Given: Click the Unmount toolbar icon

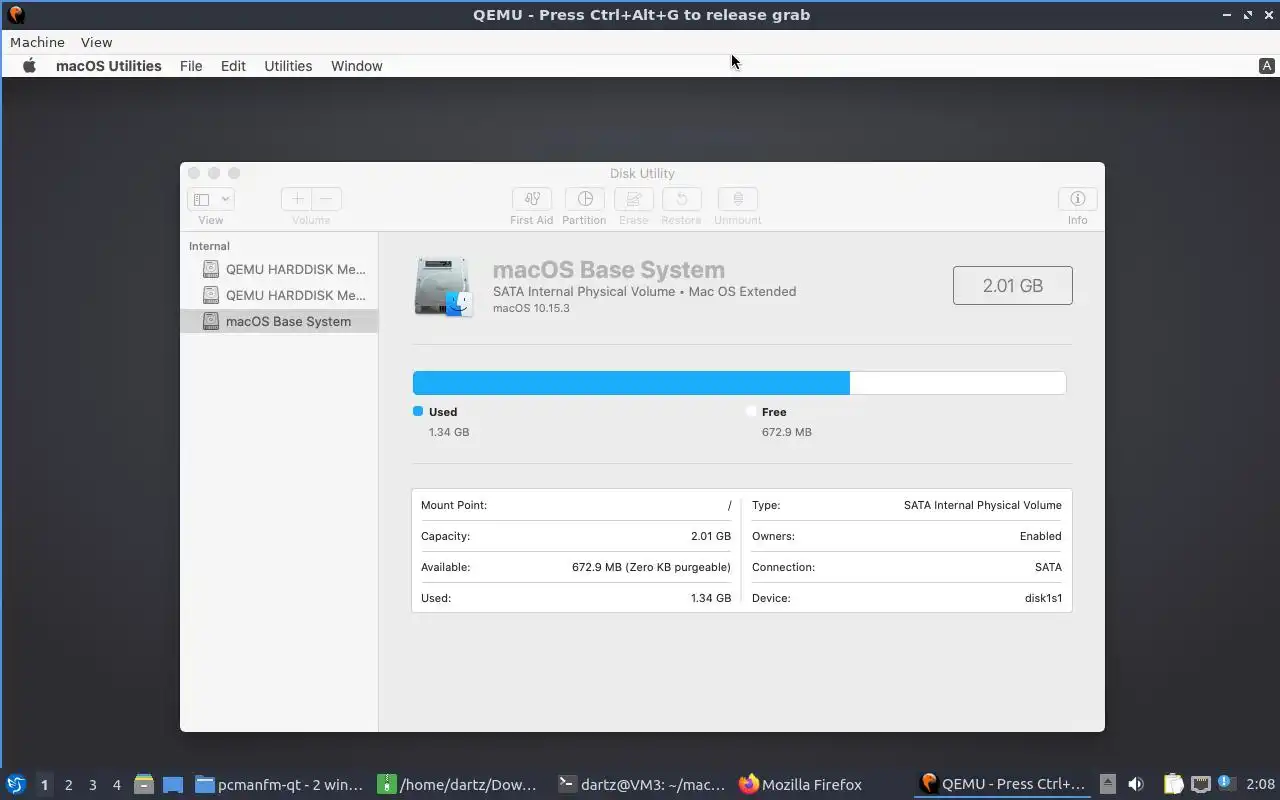Looking at the screenshot, I should click(738, 199).
